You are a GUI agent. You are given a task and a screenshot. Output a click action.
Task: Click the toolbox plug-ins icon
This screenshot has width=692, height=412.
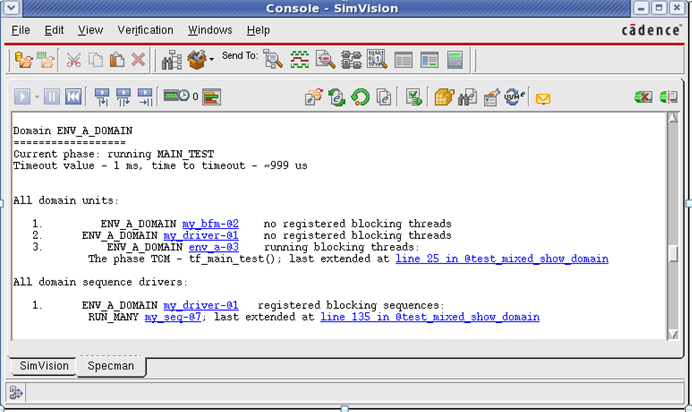point(197,60)
